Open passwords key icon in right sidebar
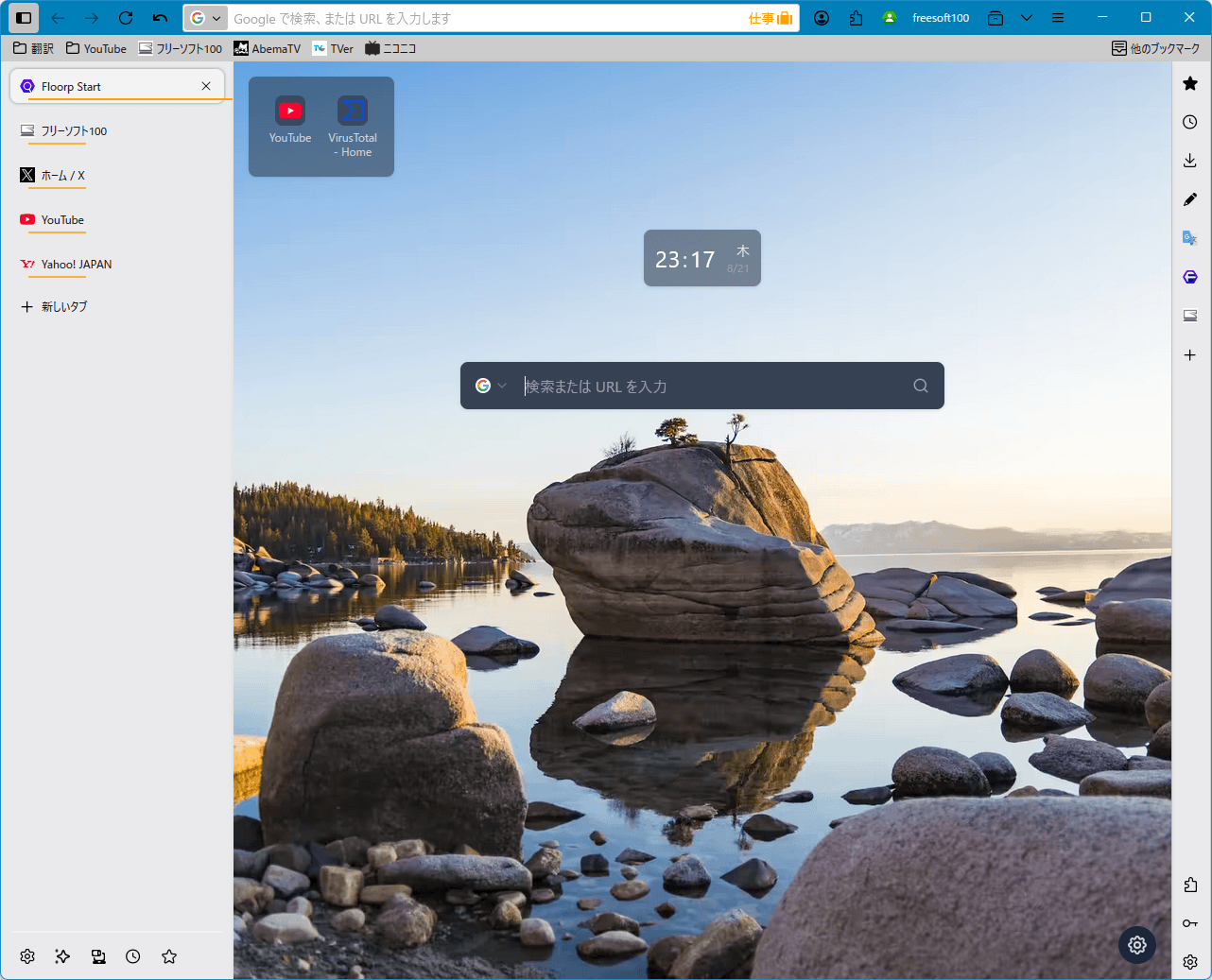The width and height of the screenshot is (1212, 980). pos(1190,923)
